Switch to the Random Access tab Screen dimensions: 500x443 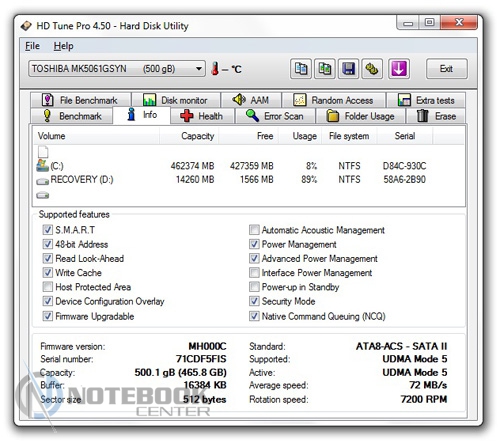[333, 100]
